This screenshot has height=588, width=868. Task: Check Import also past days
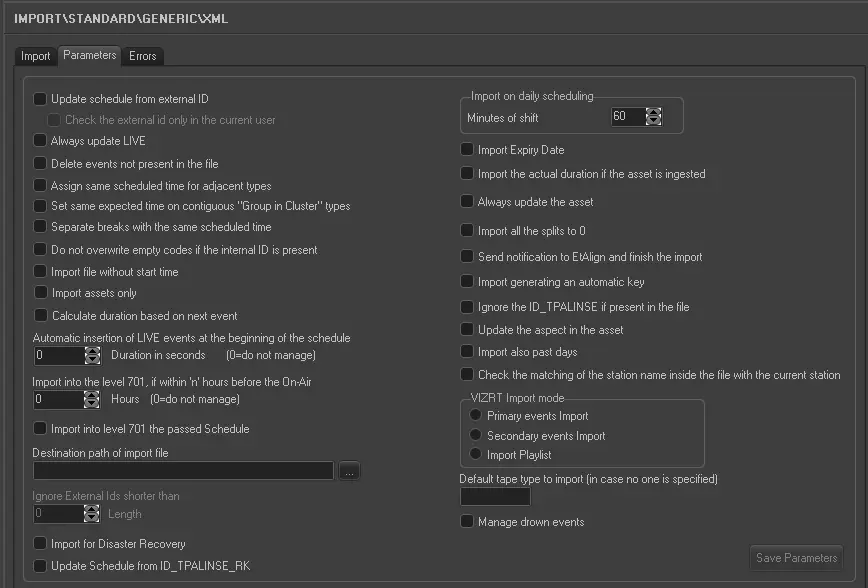[x=467, y=352]
